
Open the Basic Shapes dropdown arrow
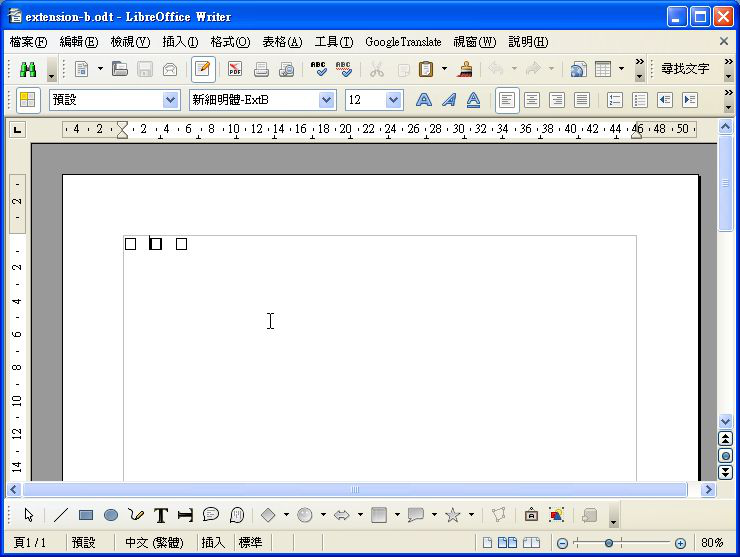pyautogui.click(x=286, y=515)
